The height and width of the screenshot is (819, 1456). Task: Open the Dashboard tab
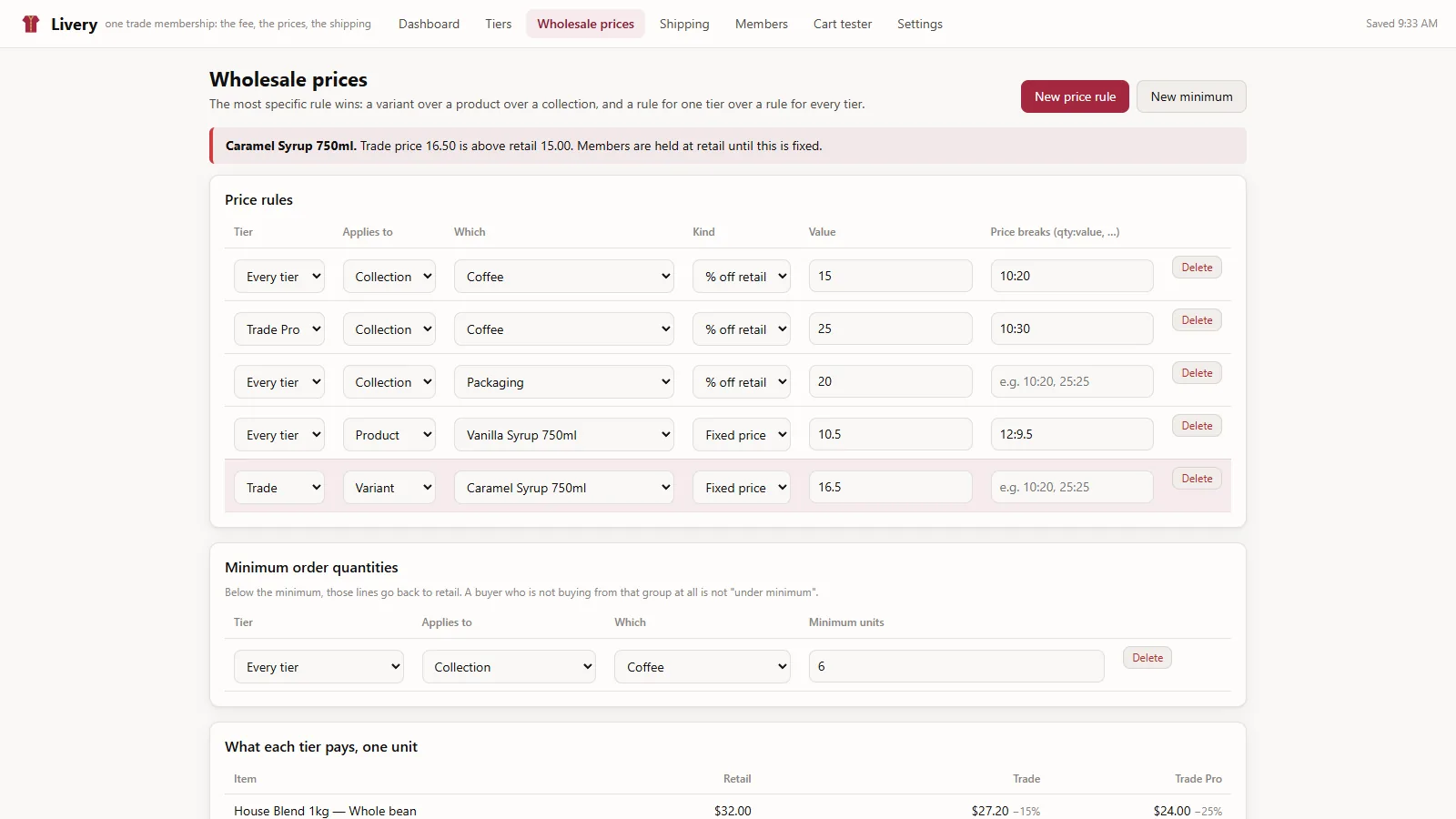pyautogui.click(x=429, y=24)
